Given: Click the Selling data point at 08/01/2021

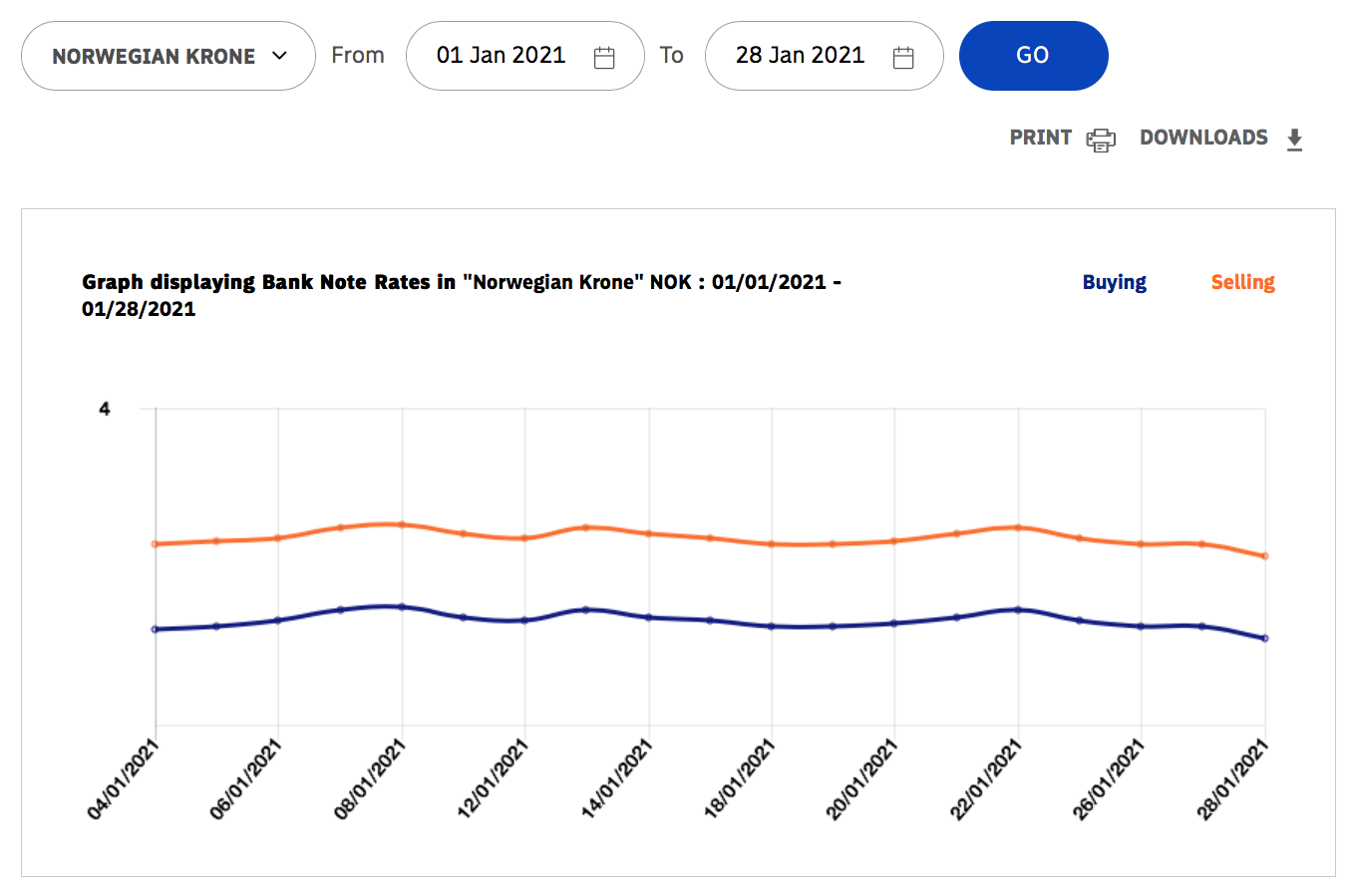Looking at the screenshot, I should tap(402, 524).
